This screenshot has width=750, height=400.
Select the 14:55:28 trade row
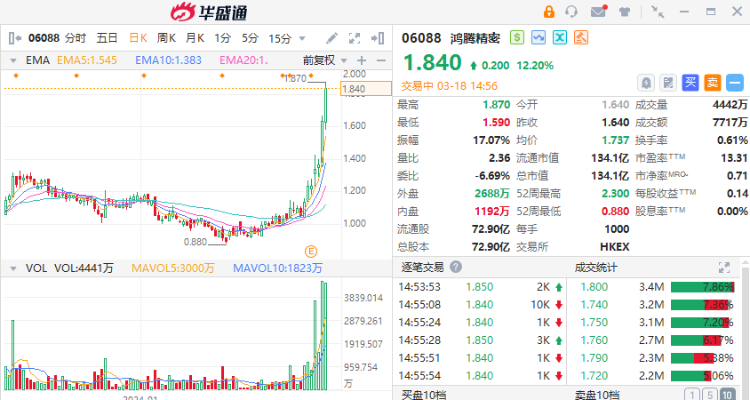click(480, 340)
